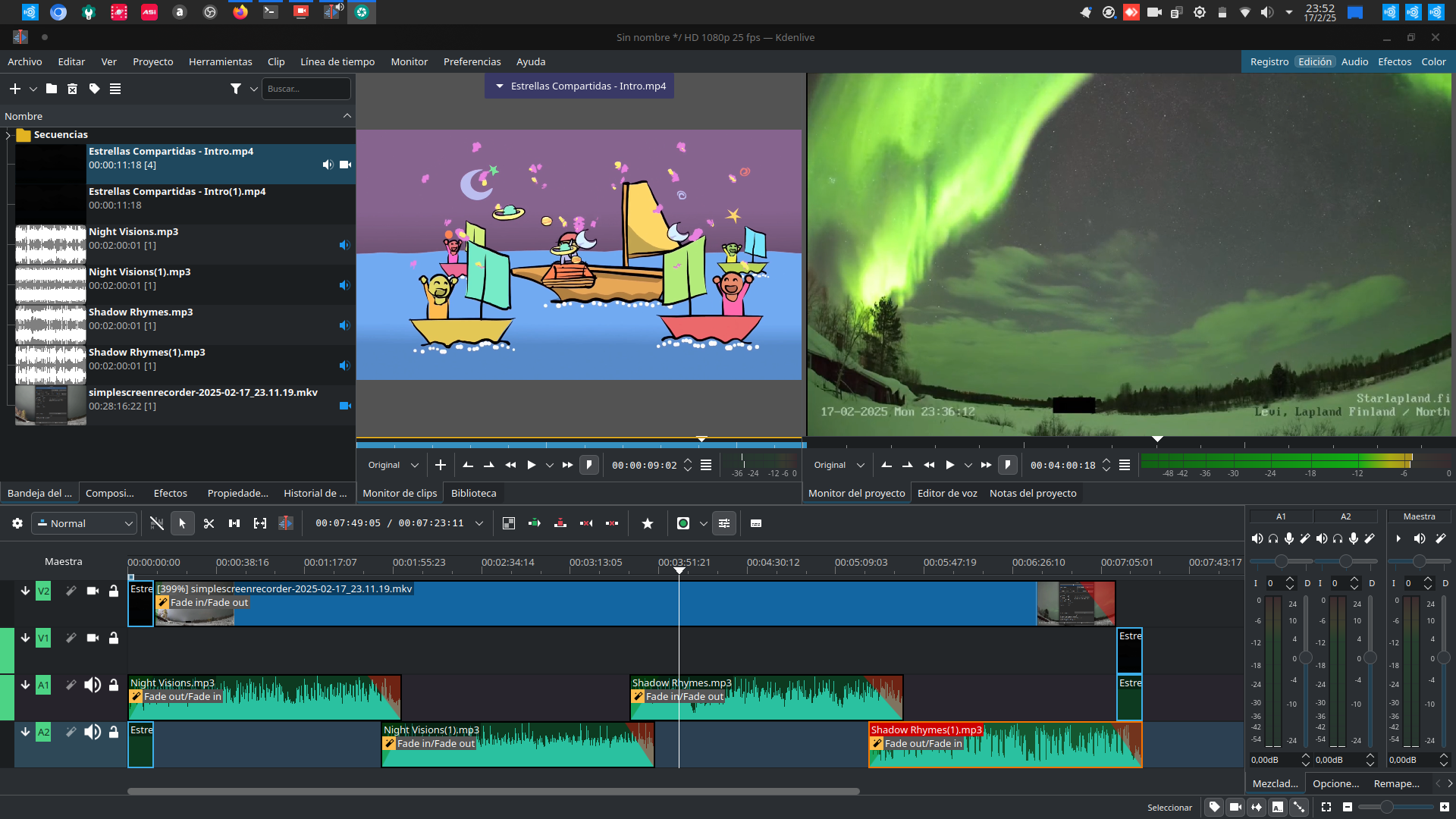
Task: Lock the V2 track
Action: coord(114,591)
